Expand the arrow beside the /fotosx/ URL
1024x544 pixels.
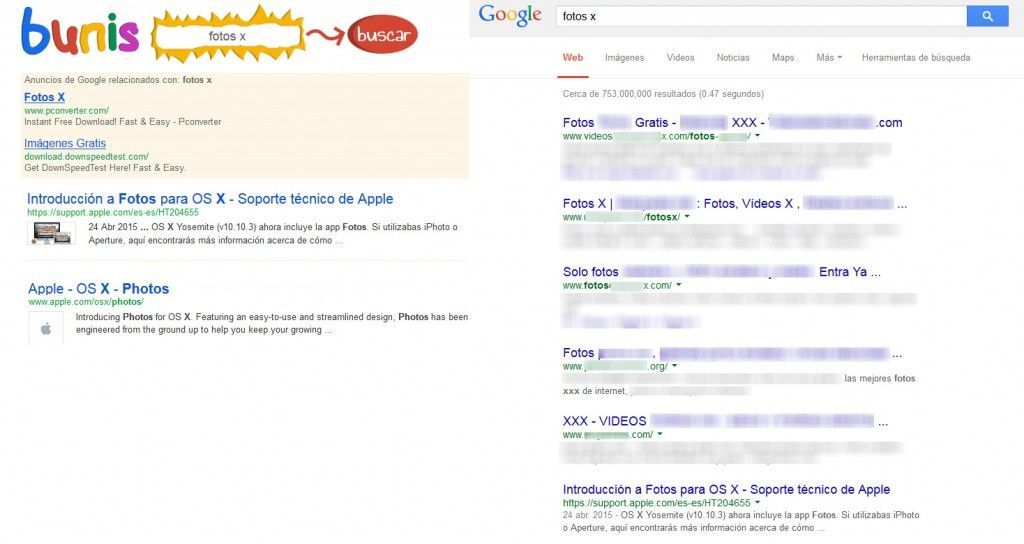pos(687,217)
